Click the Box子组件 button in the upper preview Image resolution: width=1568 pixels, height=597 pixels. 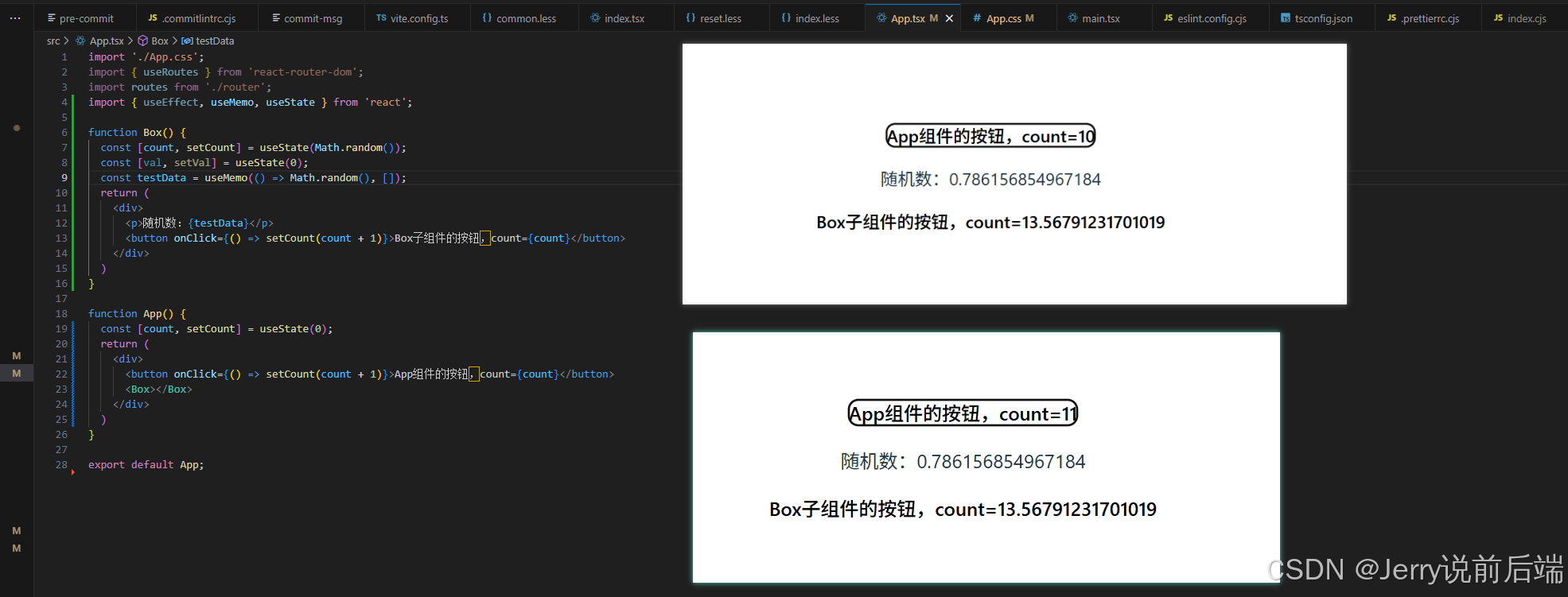990,223
